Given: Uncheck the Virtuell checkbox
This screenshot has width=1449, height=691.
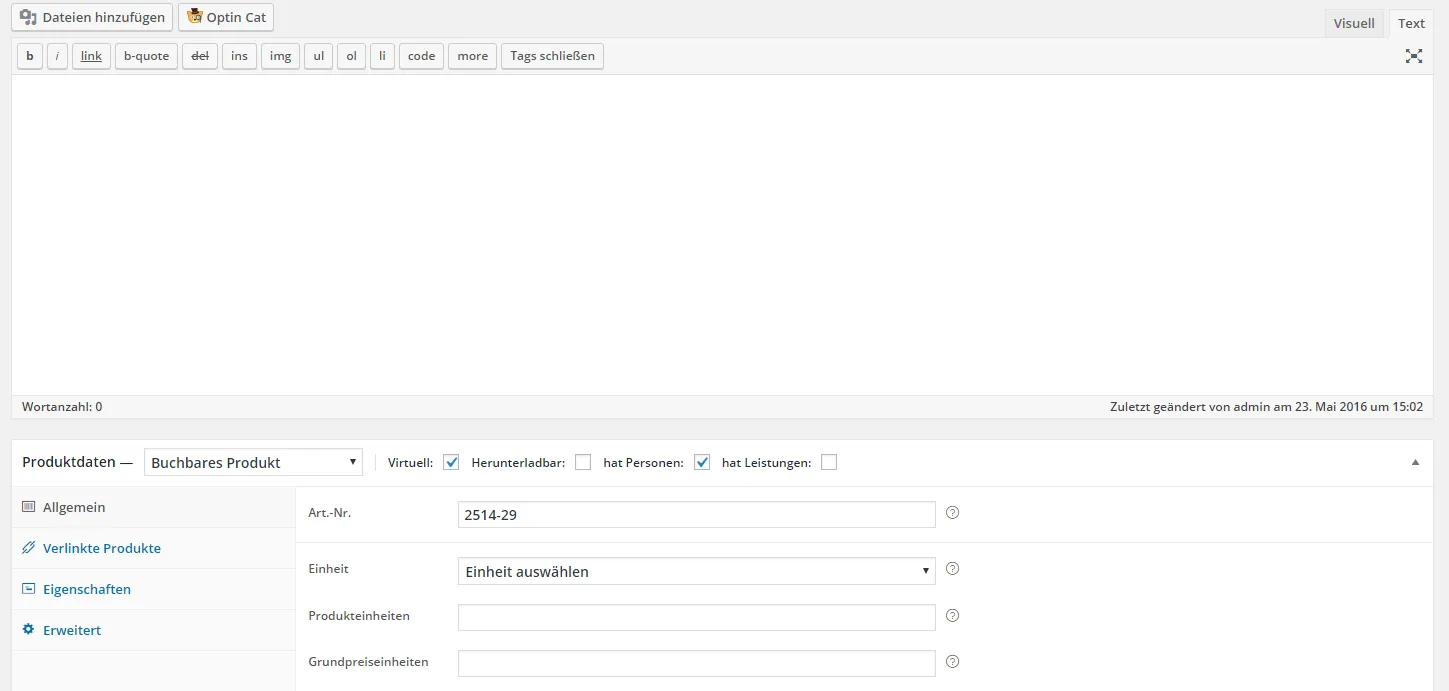Looking at the screenshot, I should click(451, 462).
